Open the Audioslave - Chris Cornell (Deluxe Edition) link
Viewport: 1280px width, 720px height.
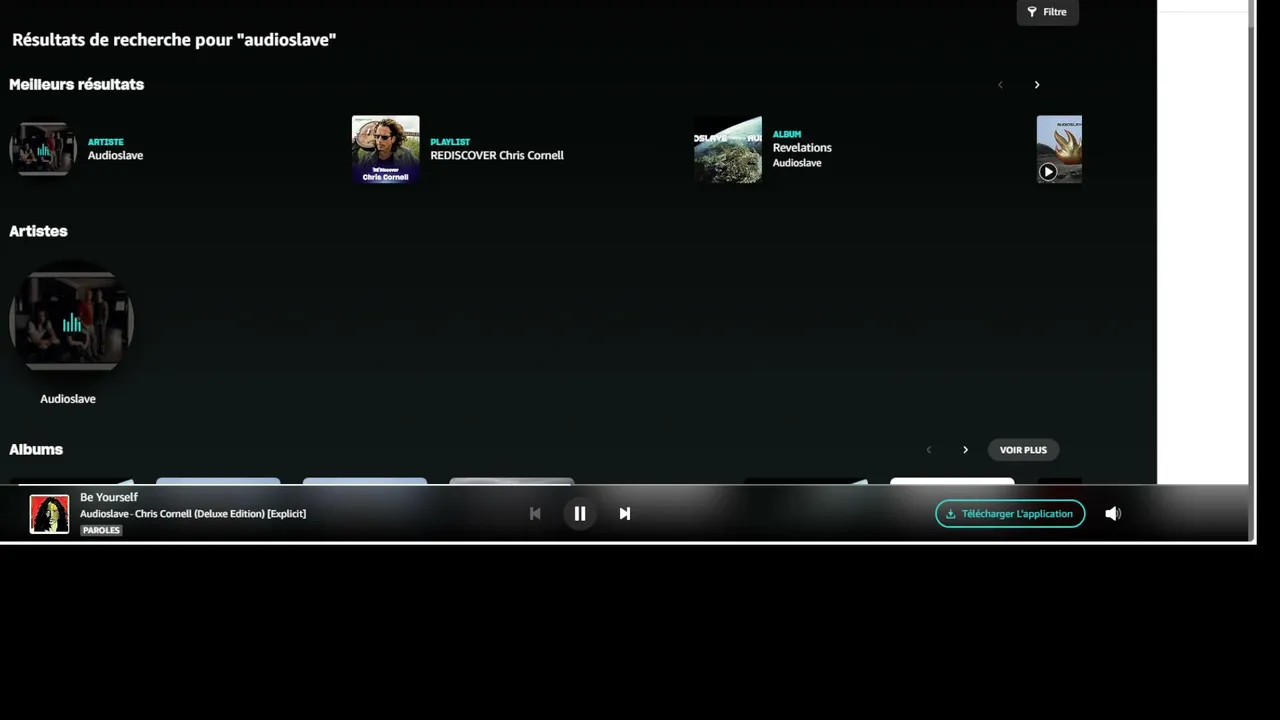point(193,514)
